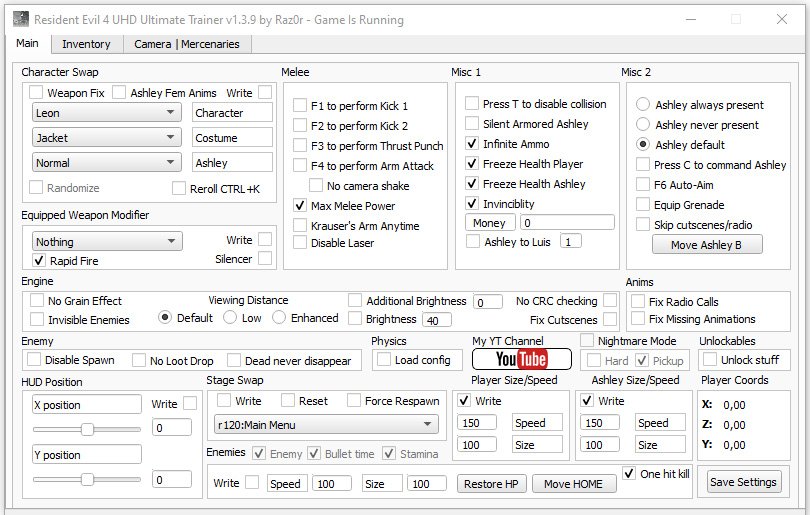Click the Move Ashley B button
The image size is (810, 515).
pos(707,244)
